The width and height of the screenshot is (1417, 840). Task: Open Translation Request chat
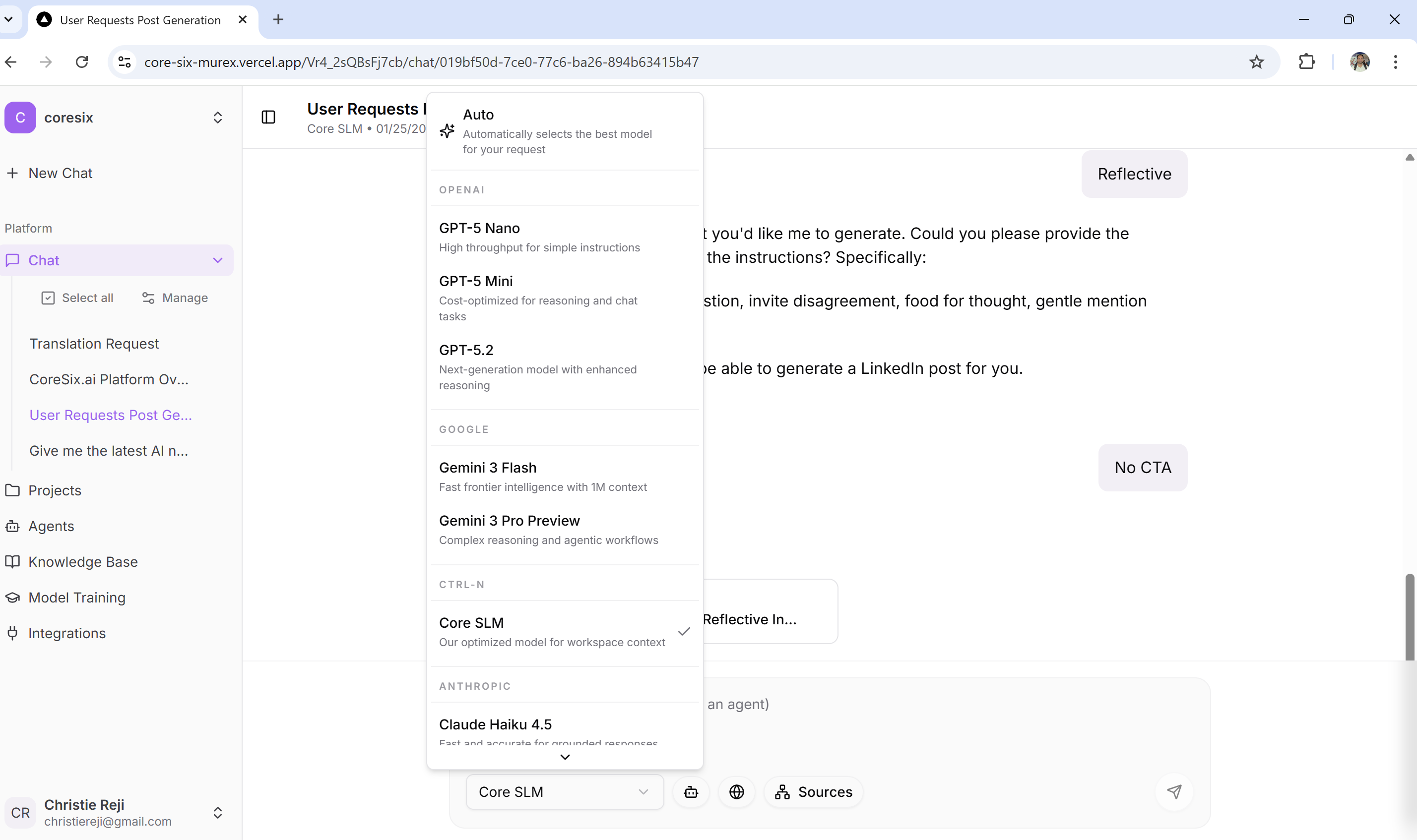(x=94, y=344)
